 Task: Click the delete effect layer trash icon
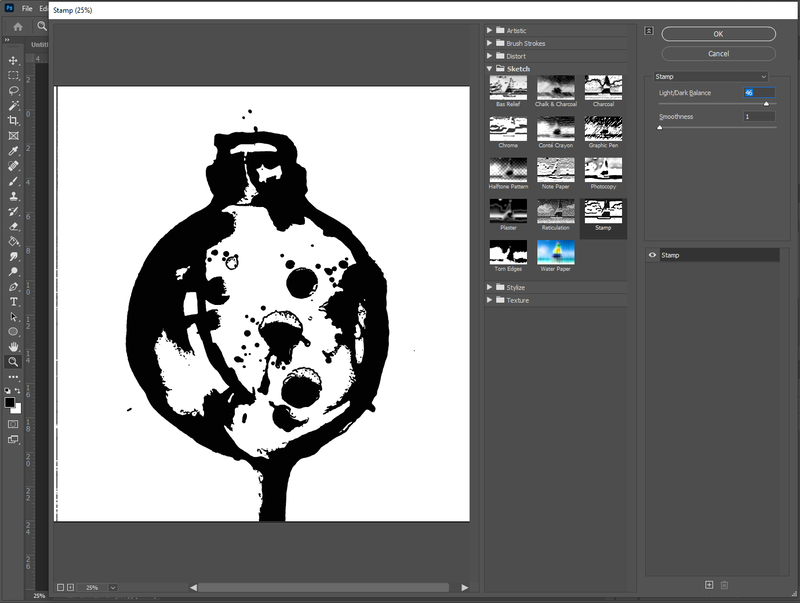coord(725,584)
